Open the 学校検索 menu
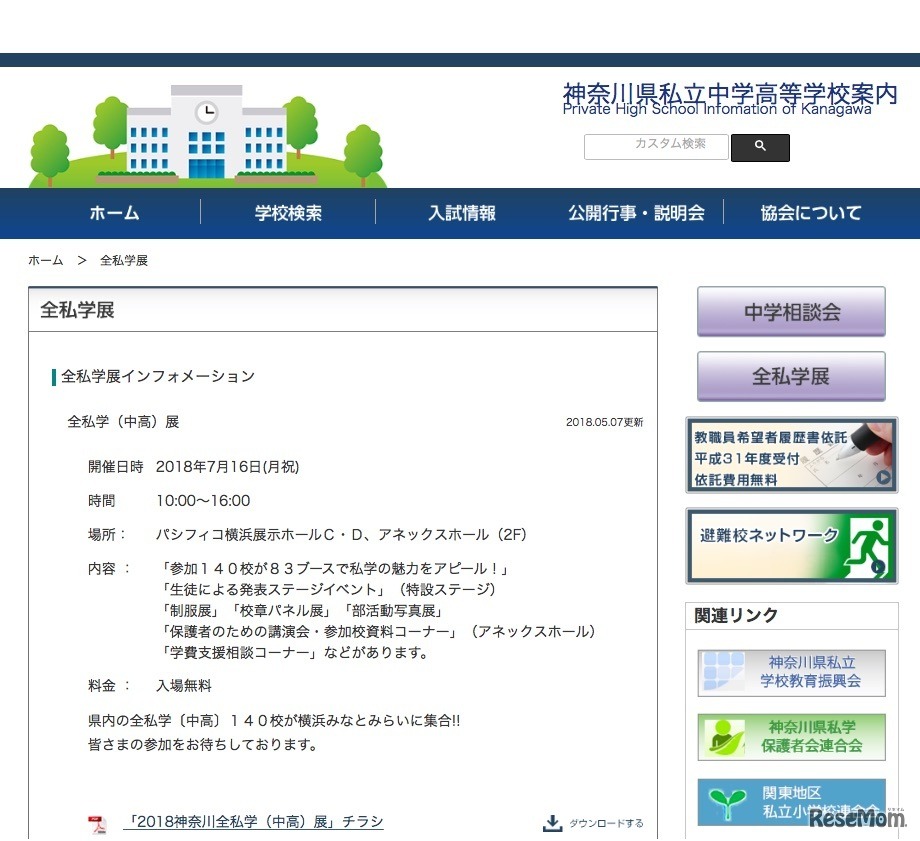This screenshot has width=920, height=841. 288,213
